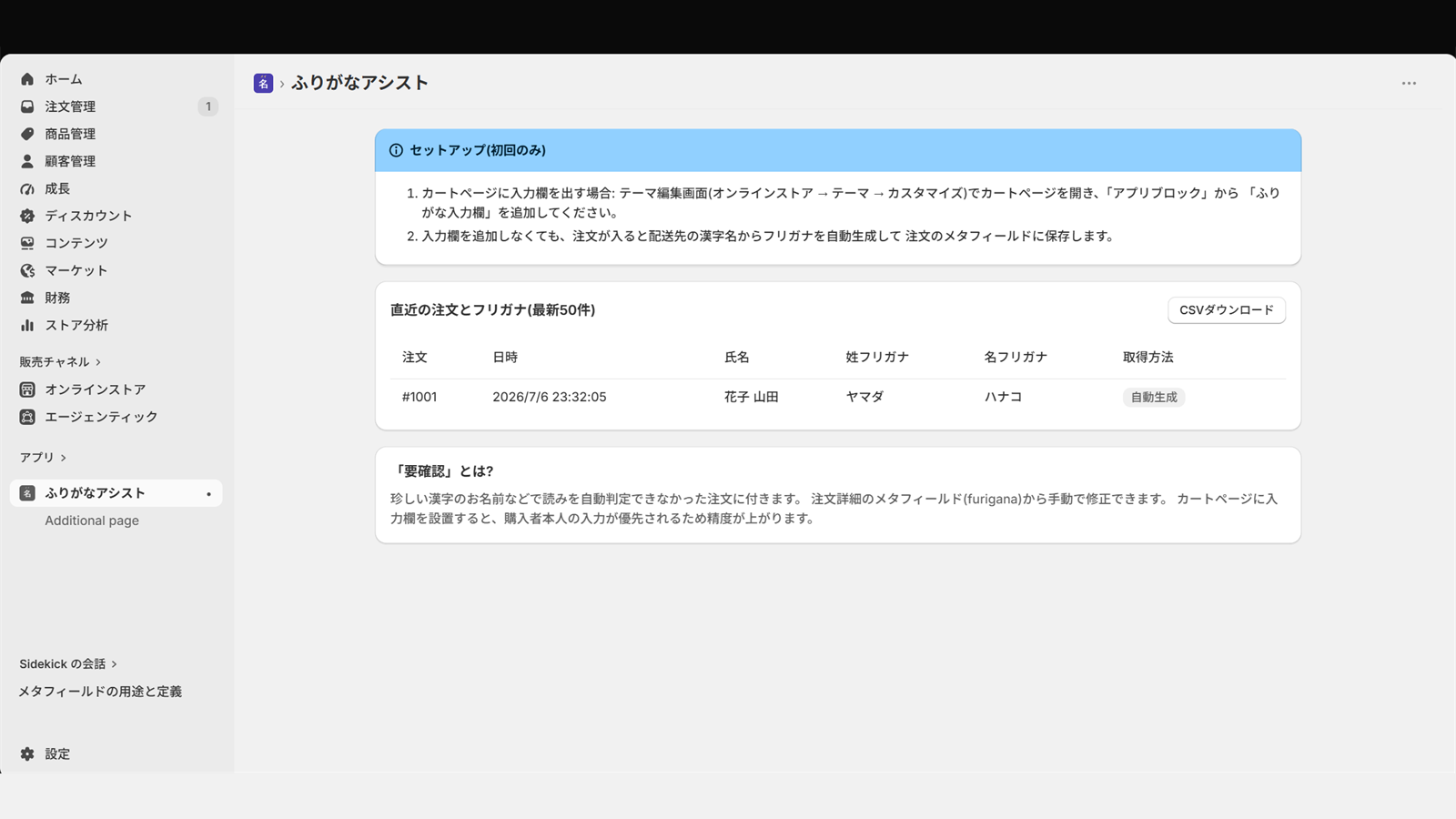Open the three-dots more actions menu
This screenshot has height=819, width=1456.
click(1409, 83)
